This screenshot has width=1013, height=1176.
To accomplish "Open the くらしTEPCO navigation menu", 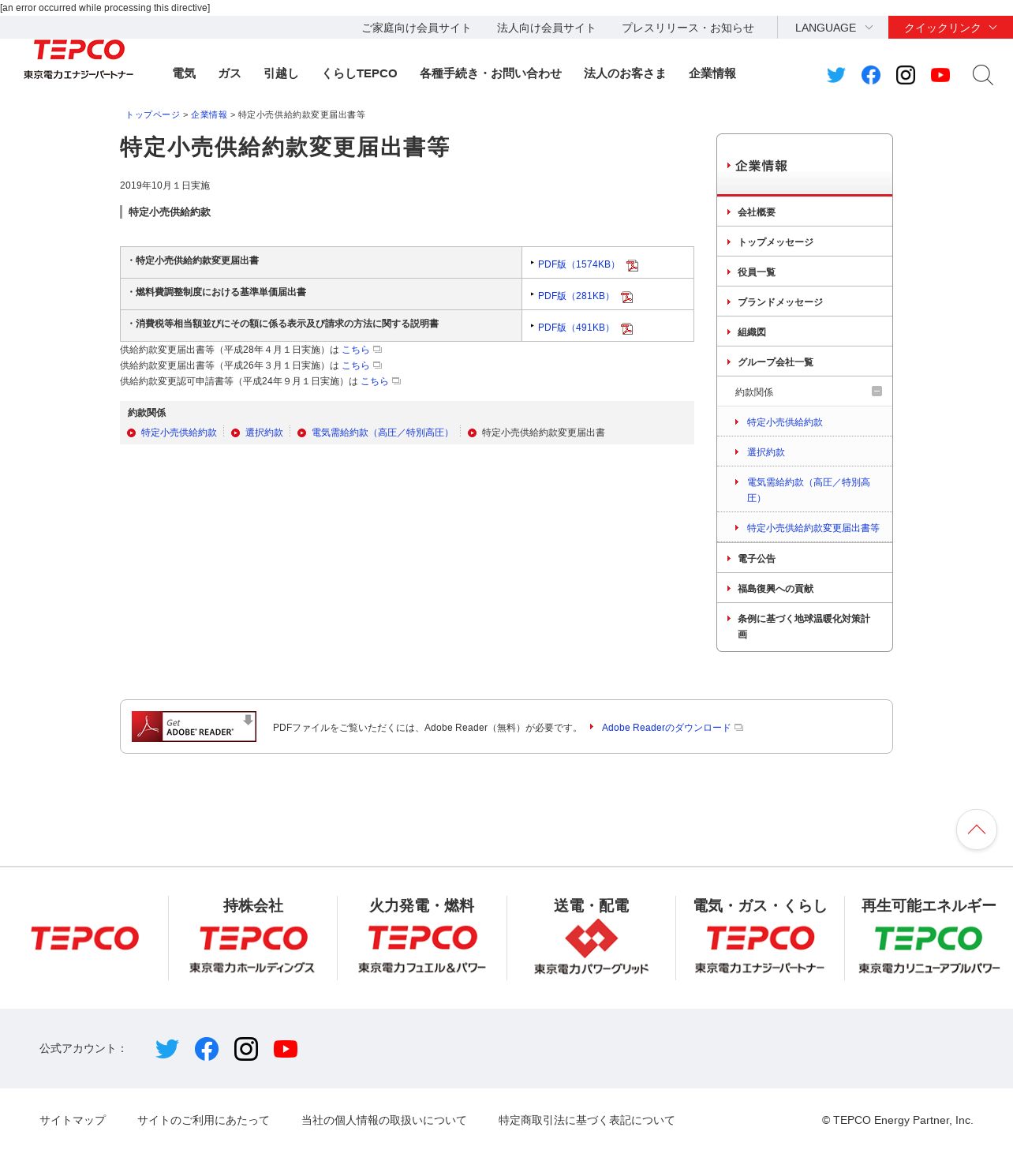I will [x=359, y=73].
